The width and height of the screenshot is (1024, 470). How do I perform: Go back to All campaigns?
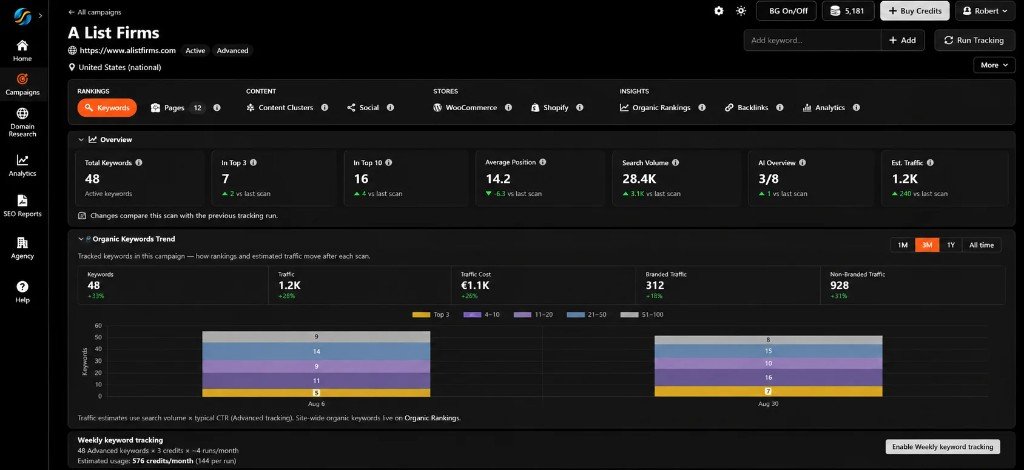point(95,12)
